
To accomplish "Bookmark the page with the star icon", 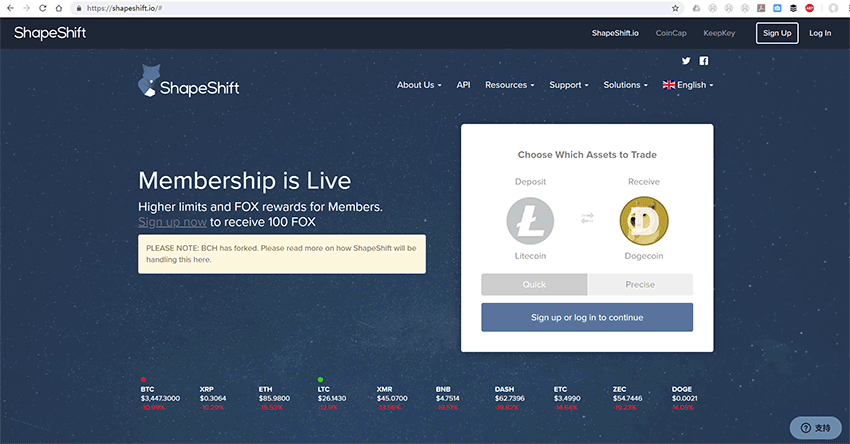I will pos(675,8).
